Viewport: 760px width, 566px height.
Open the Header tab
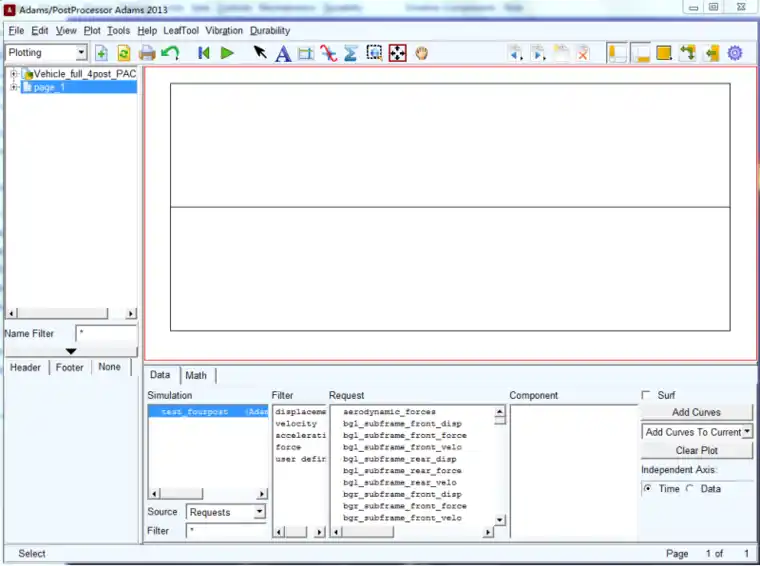click(26, 367)
